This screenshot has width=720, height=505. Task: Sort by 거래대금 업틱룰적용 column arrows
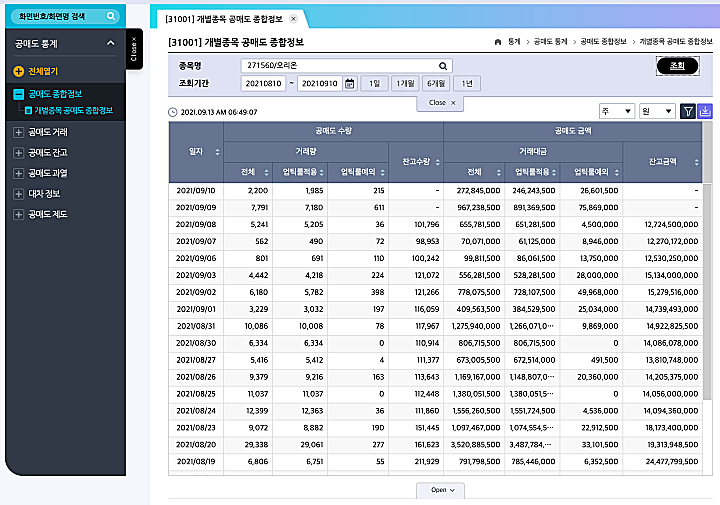coord(554,173)
